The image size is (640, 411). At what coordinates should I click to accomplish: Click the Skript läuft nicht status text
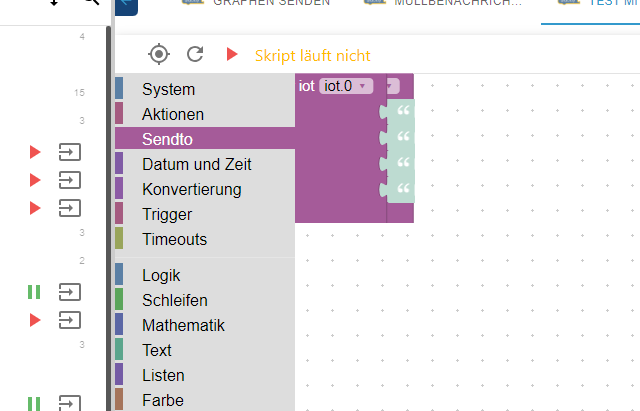tap(313, 56)
